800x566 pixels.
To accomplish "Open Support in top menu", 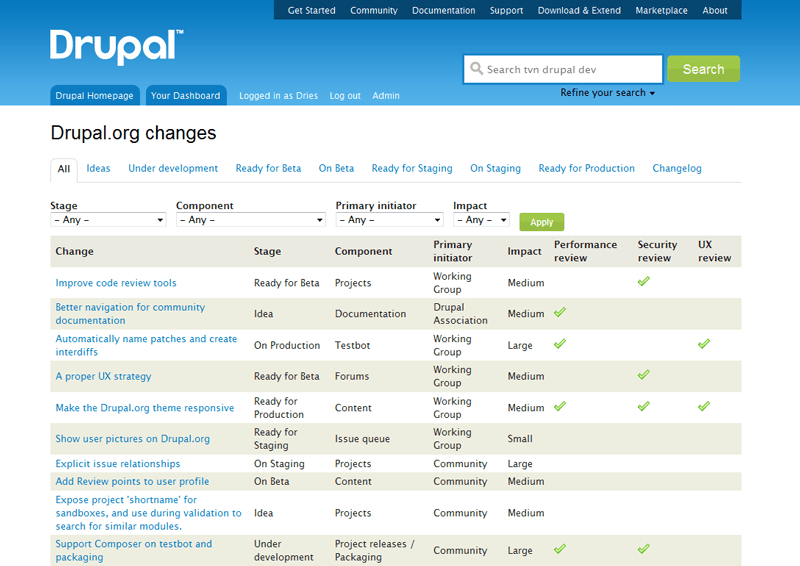I will pyautogui.click(x=506, y=10).
